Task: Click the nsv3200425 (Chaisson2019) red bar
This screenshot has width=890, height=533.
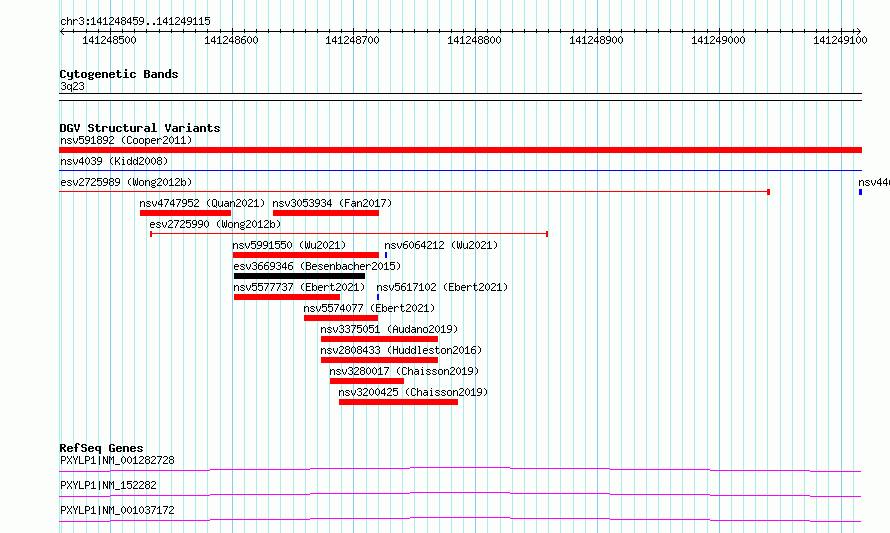Action: 398,402
